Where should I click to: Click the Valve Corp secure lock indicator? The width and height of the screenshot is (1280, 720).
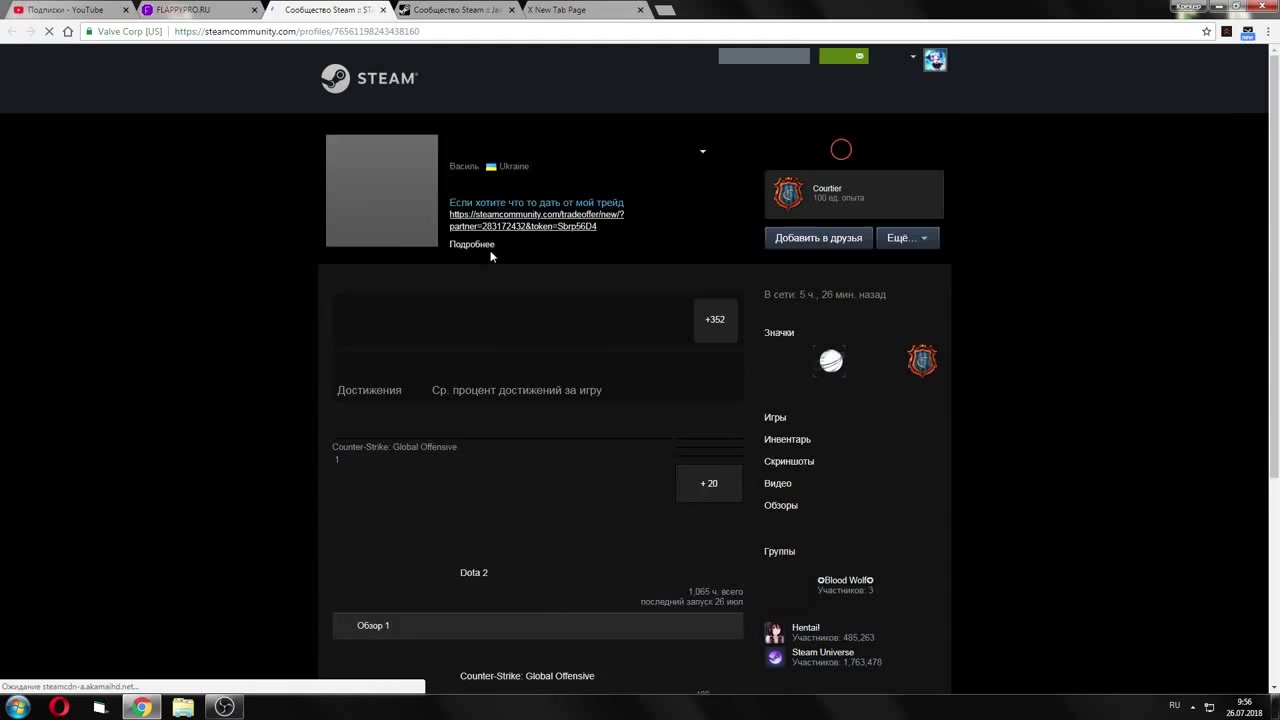pyautogui.click(x=124, y=31)
